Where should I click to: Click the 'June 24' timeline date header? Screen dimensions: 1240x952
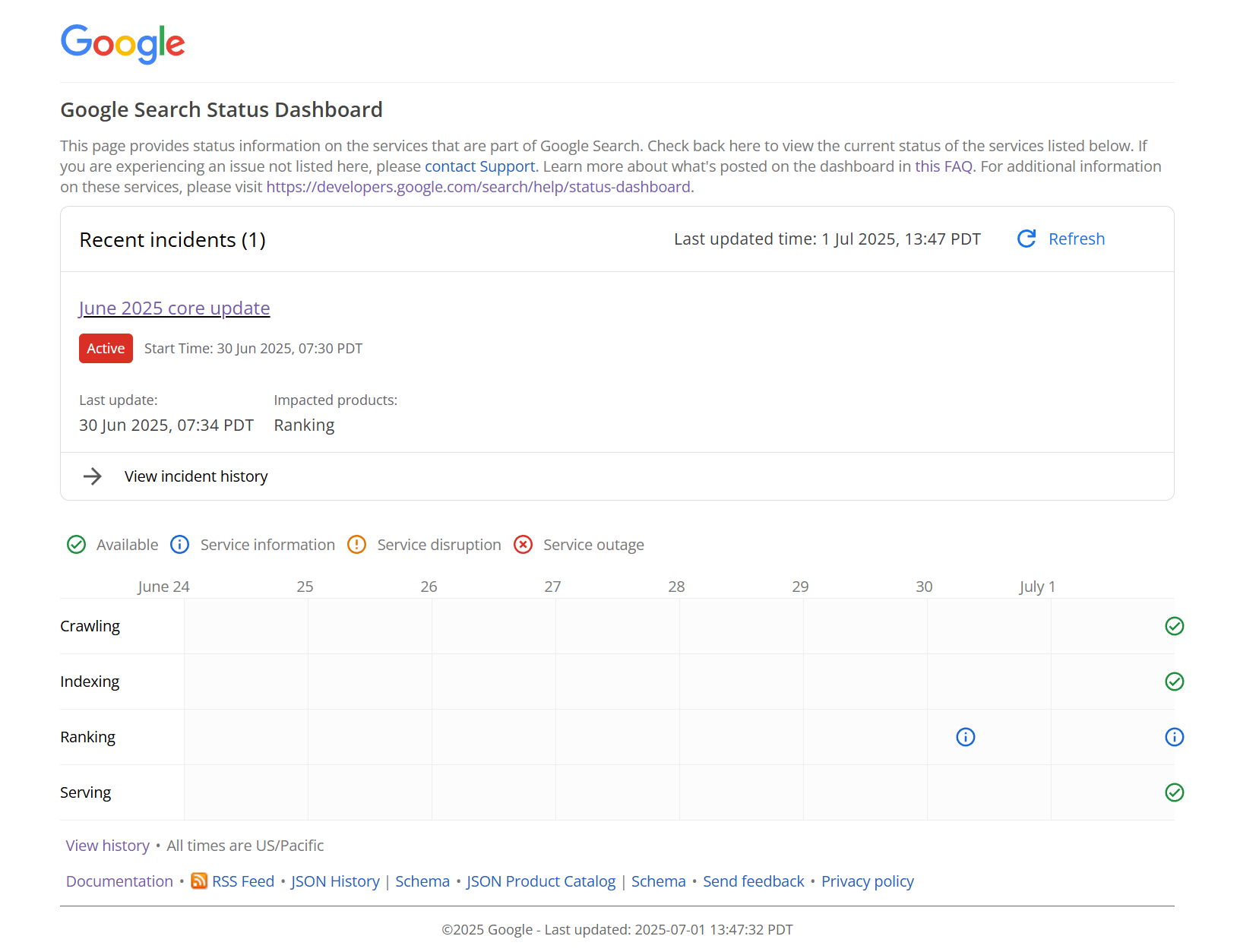163,587
